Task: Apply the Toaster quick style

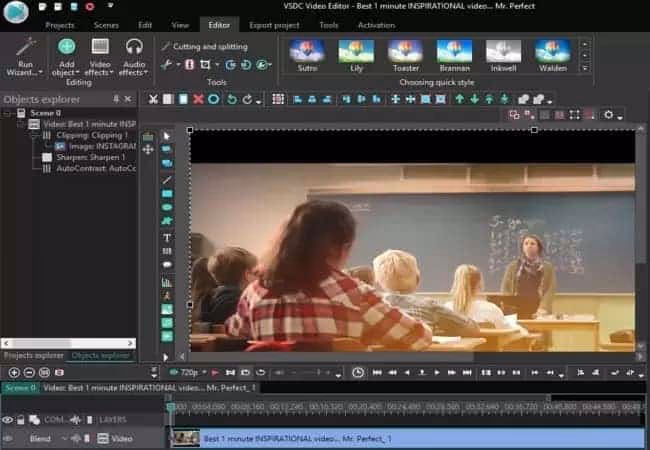Action: pos(405,56)
